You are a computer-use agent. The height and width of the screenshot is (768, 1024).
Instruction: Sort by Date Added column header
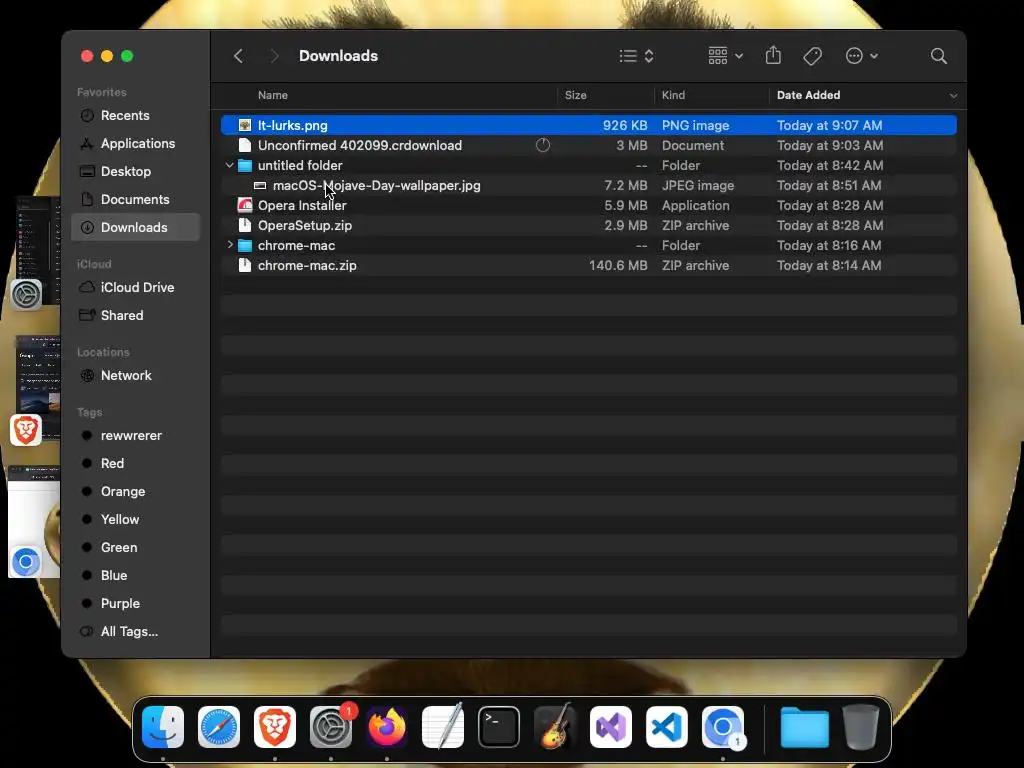pos(808,95)
